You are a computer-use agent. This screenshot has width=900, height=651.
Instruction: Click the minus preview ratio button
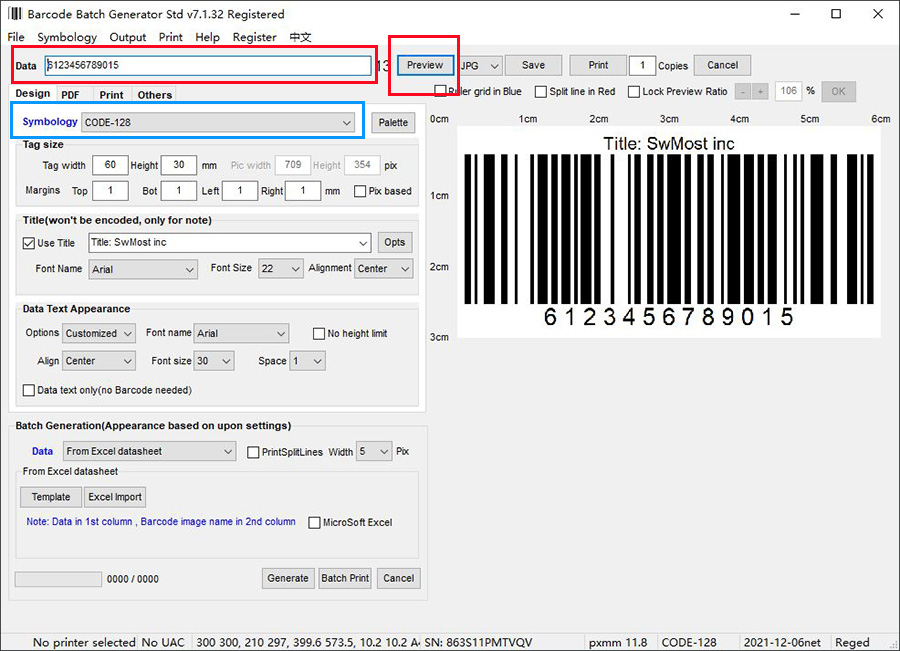pyautogui.click(x=743, y=91)
